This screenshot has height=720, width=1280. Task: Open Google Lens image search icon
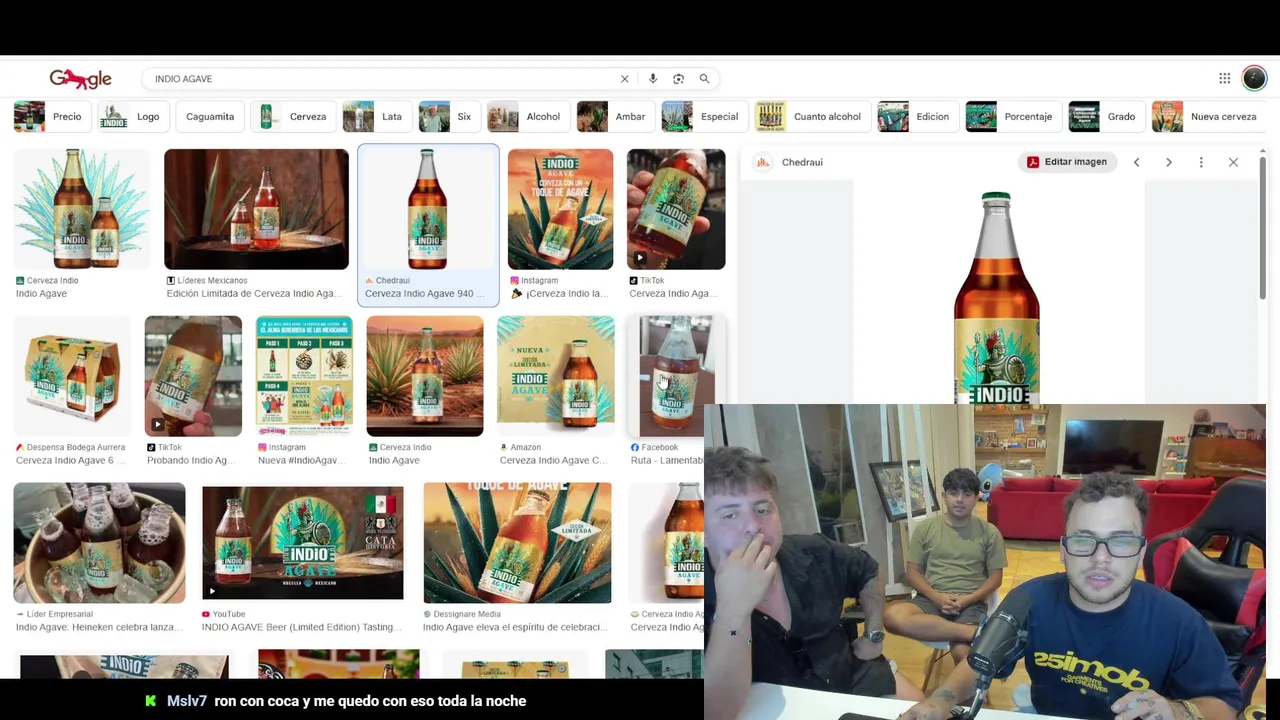pyautogui.click(x=678, y=79)
